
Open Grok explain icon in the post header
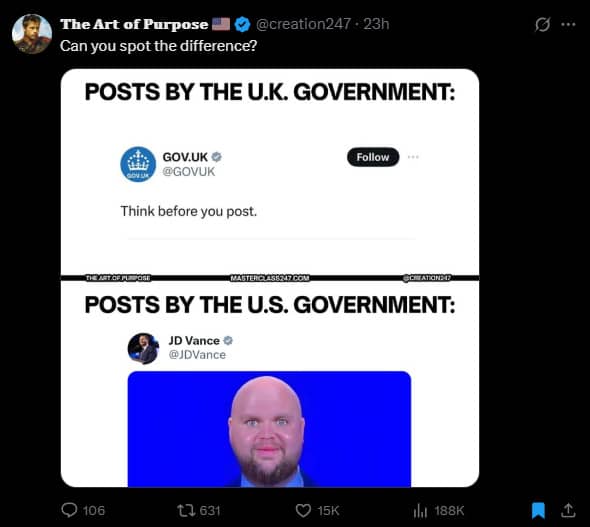(543, 24)
